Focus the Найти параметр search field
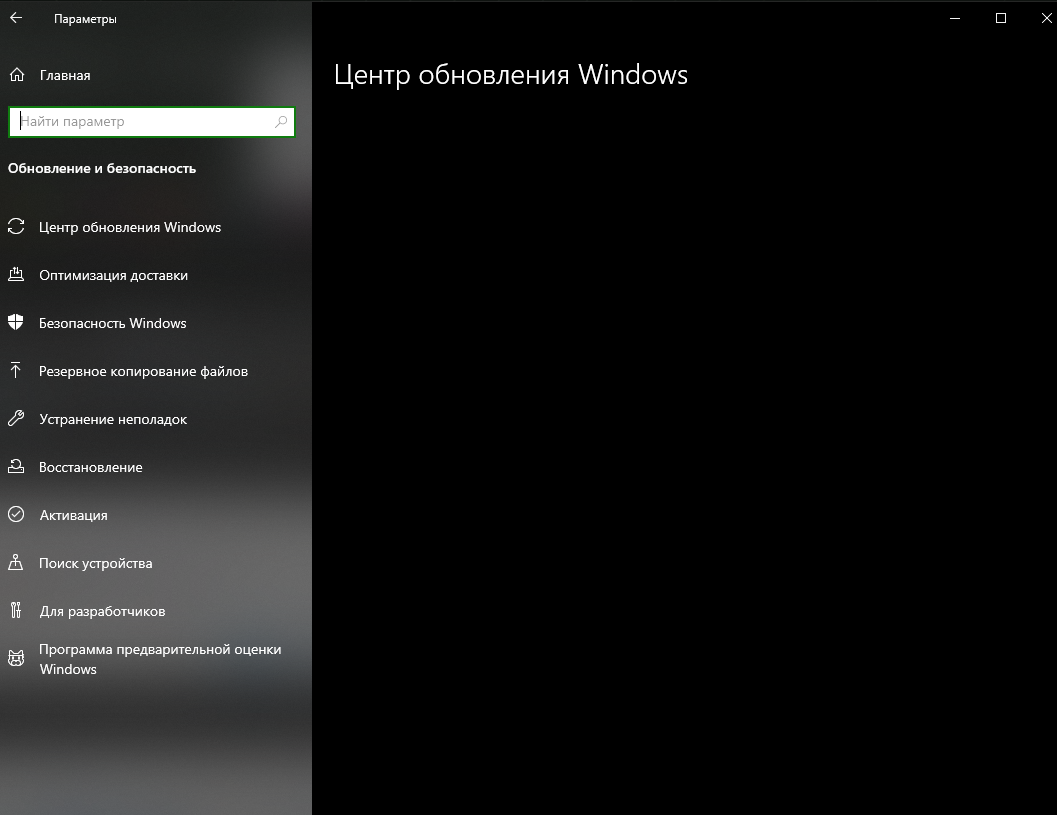The height and width of the screenshot is (815, 1057). pyautogui.click(x=152, y=121)
